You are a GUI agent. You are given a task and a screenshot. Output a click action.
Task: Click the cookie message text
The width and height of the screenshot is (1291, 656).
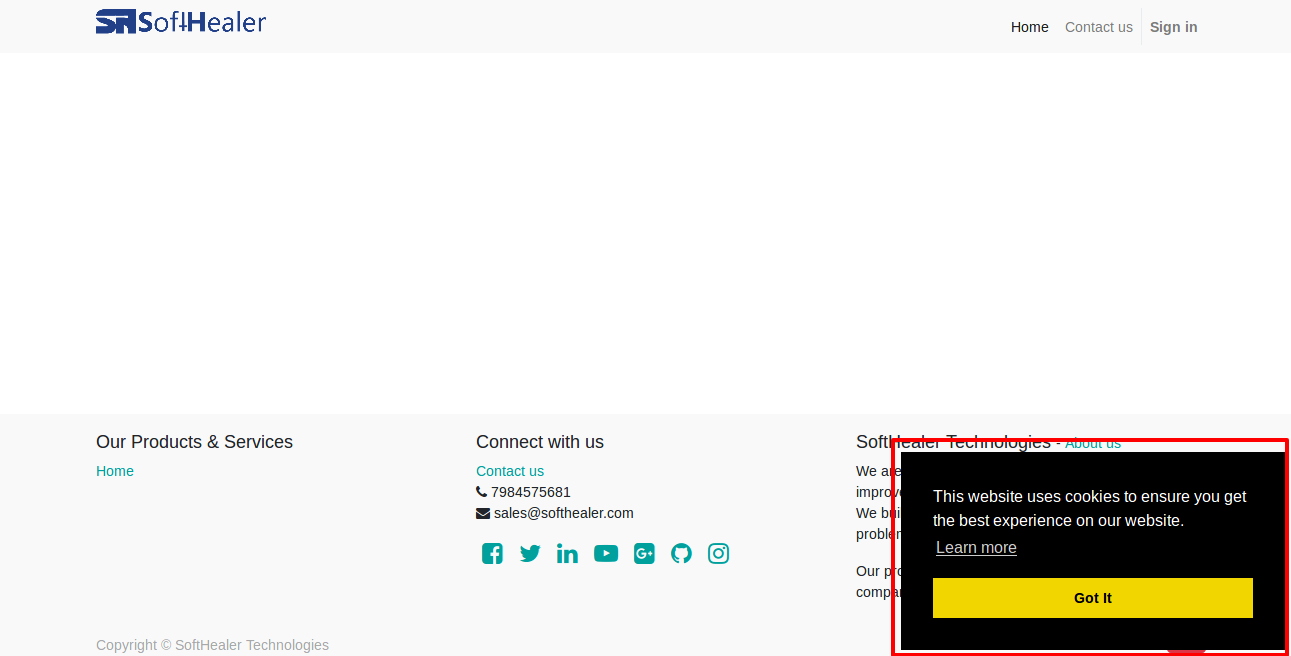(1090, 508)
